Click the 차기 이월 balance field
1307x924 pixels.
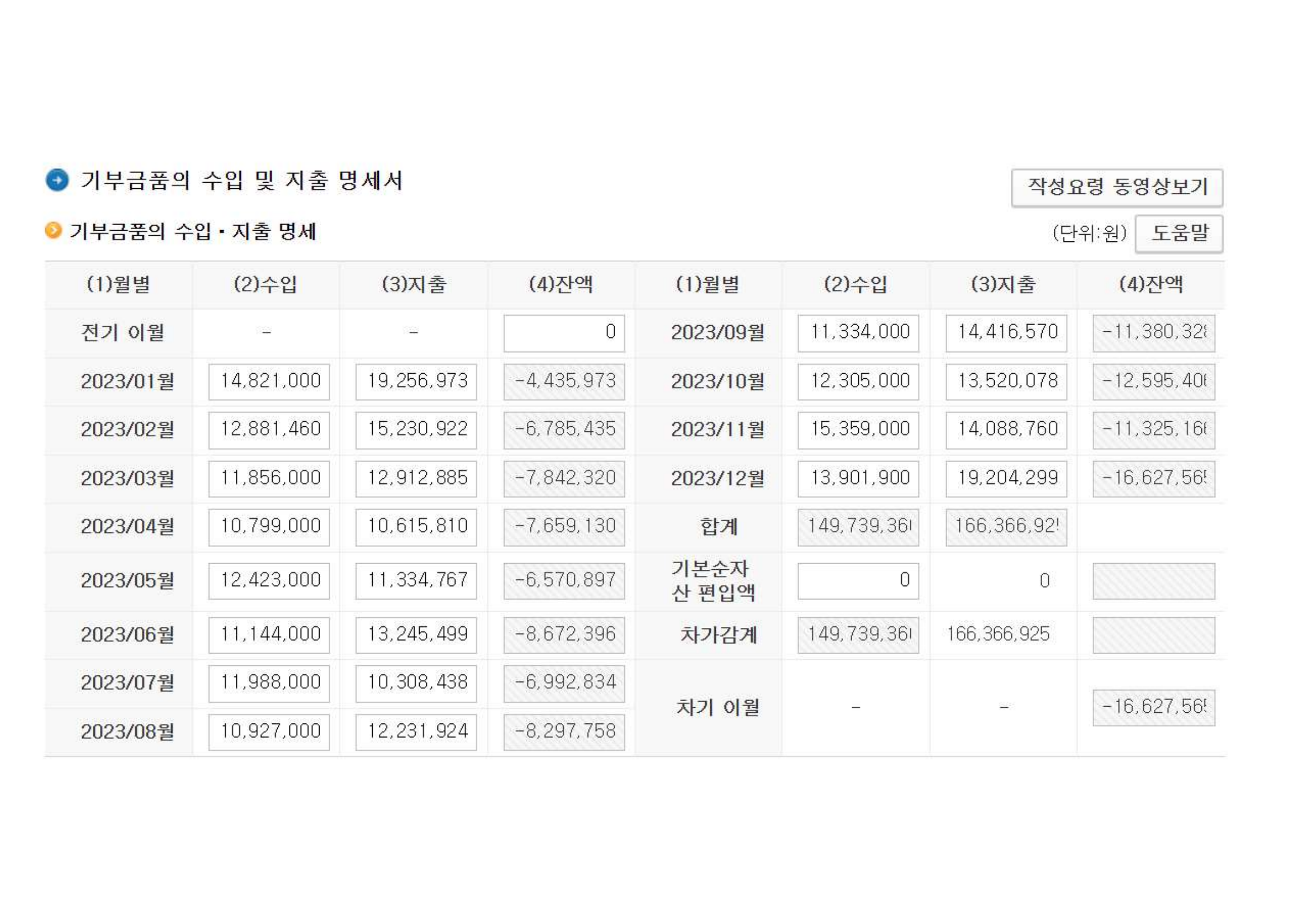pos(1153,708)
